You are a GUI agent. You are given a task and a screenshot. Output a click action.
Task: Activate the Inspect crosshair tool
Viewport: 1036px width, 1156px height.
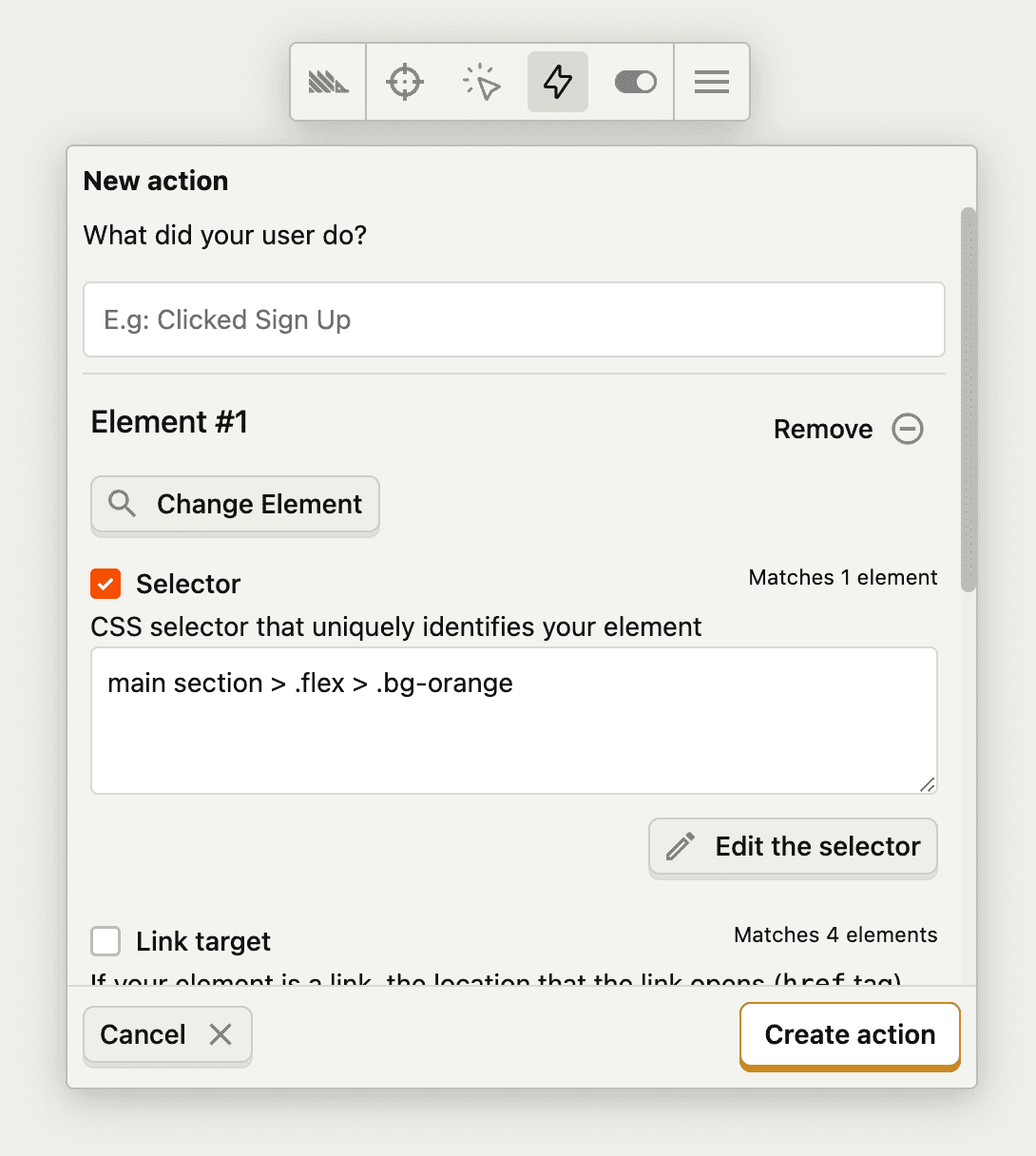(405, 83)
